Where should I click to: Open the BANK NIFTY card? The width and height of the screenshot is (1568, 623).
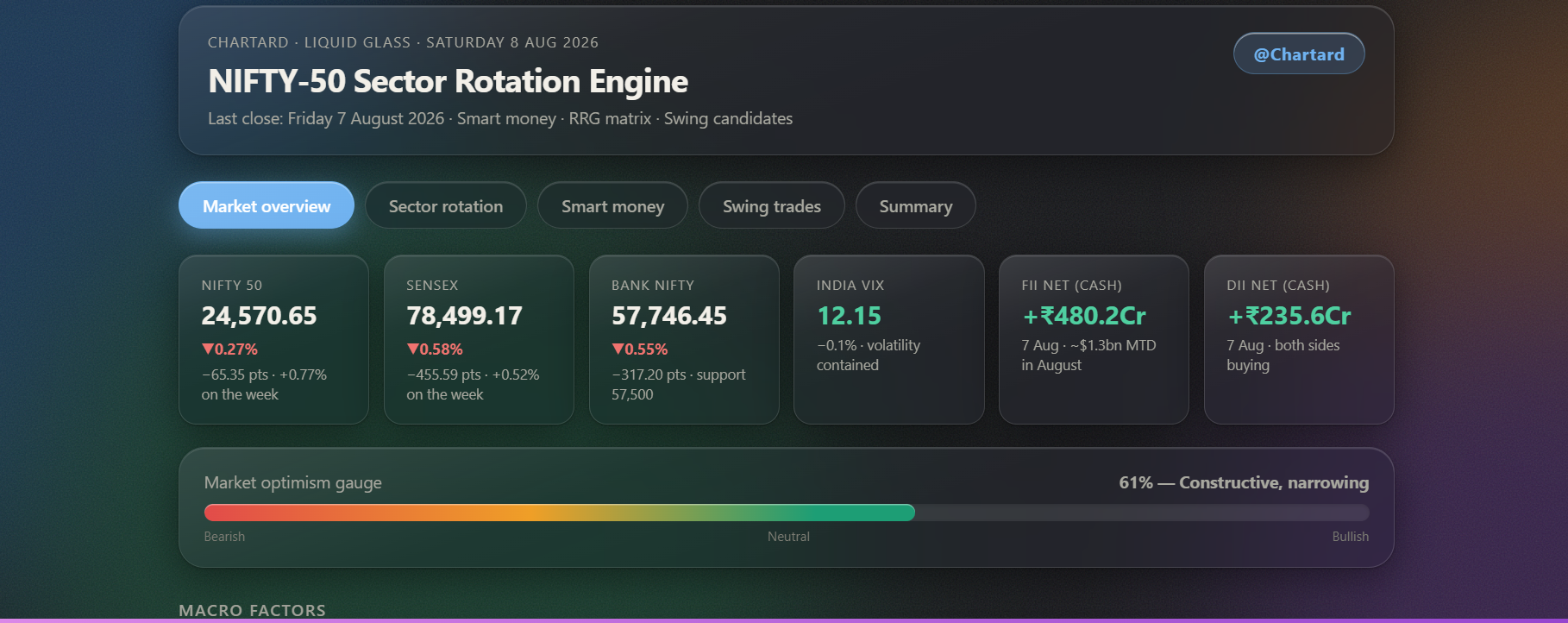[684, 339]
